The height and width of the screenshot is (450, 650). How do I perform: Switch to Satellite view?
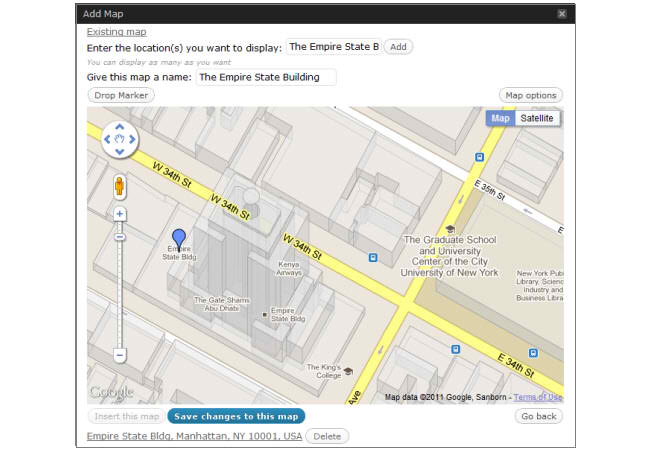click(537, 118)
